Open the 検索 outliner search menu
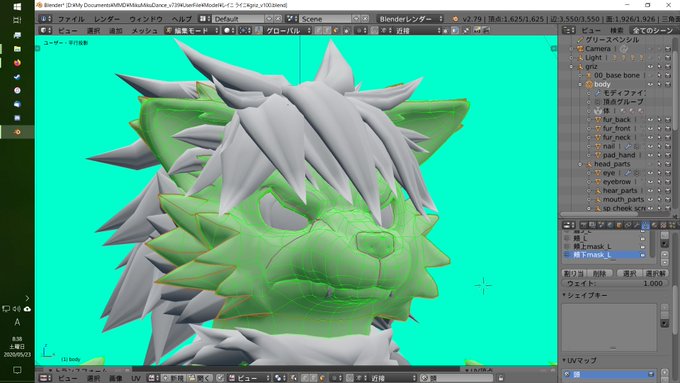680x383 pixels. [616, 30]
